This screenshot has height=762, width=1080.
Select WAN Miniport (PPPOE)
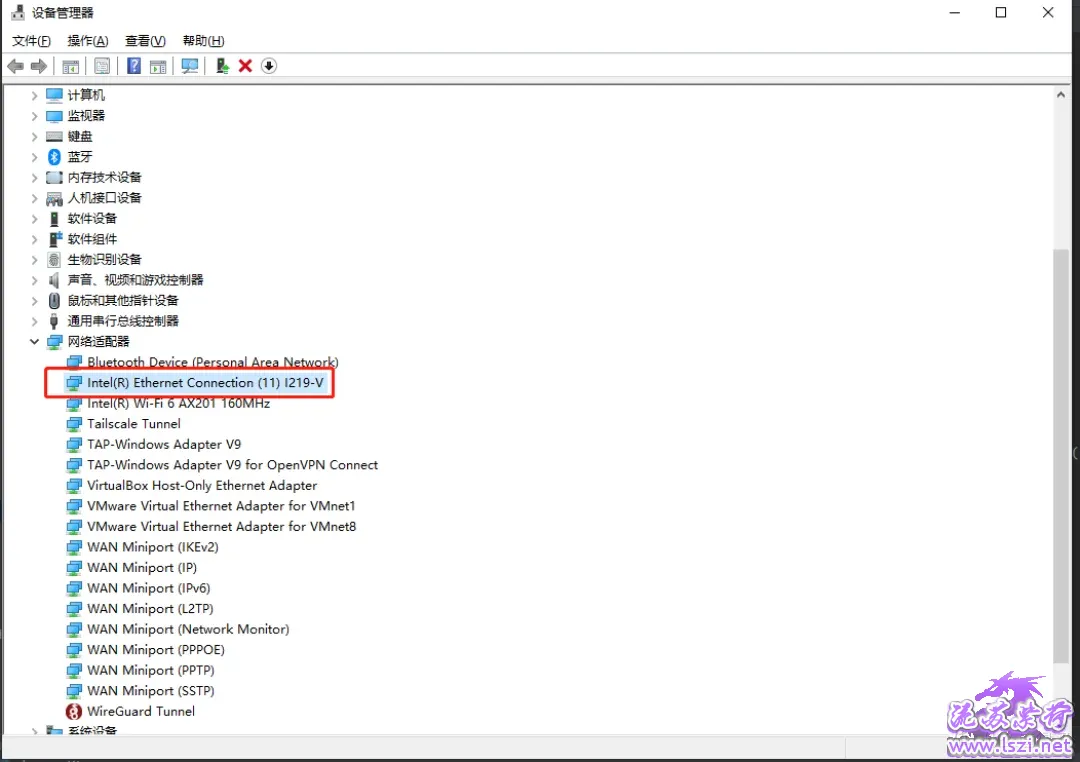point(156,650)
